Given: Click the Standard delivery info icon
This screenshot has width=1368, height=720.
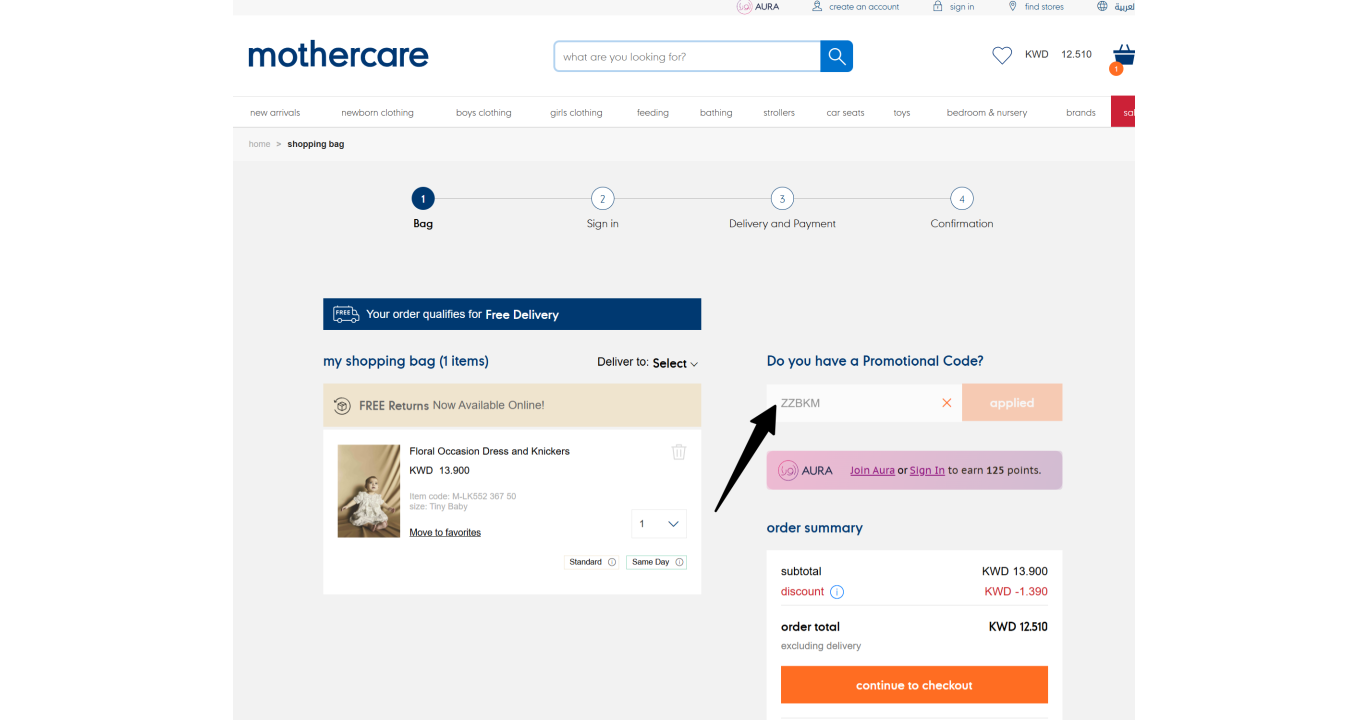Looking at the screenshot, I should [x=612, y=562].
